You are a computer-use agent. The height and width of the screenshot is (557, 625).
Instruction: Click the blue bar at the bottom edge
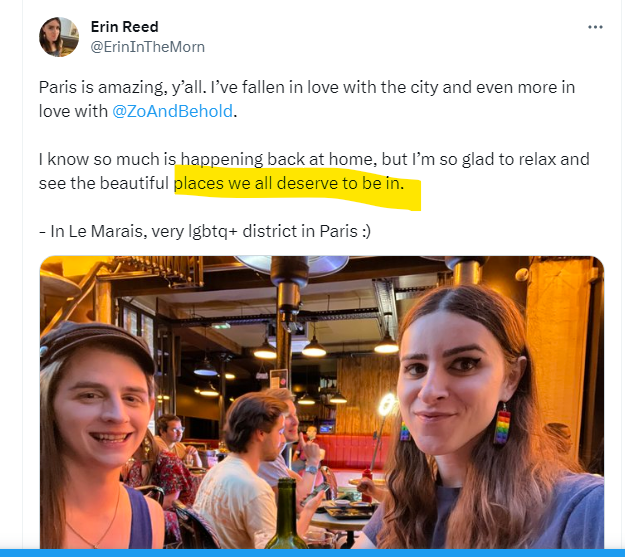coord(312,552)
